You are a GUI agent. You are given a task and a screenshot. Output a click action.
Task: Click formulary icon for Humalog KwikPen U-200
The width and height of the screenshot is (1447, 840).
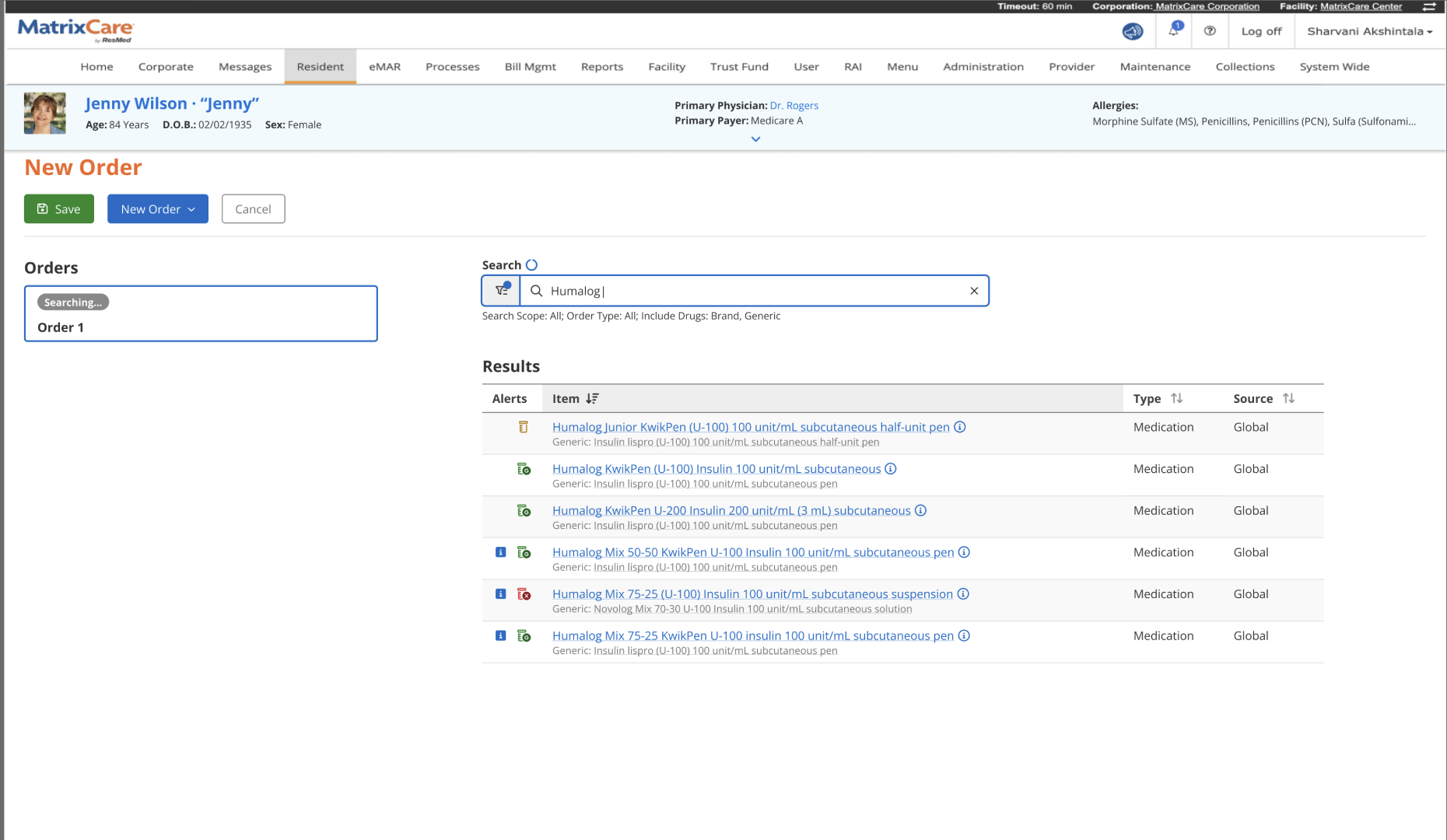click(524, 511)
